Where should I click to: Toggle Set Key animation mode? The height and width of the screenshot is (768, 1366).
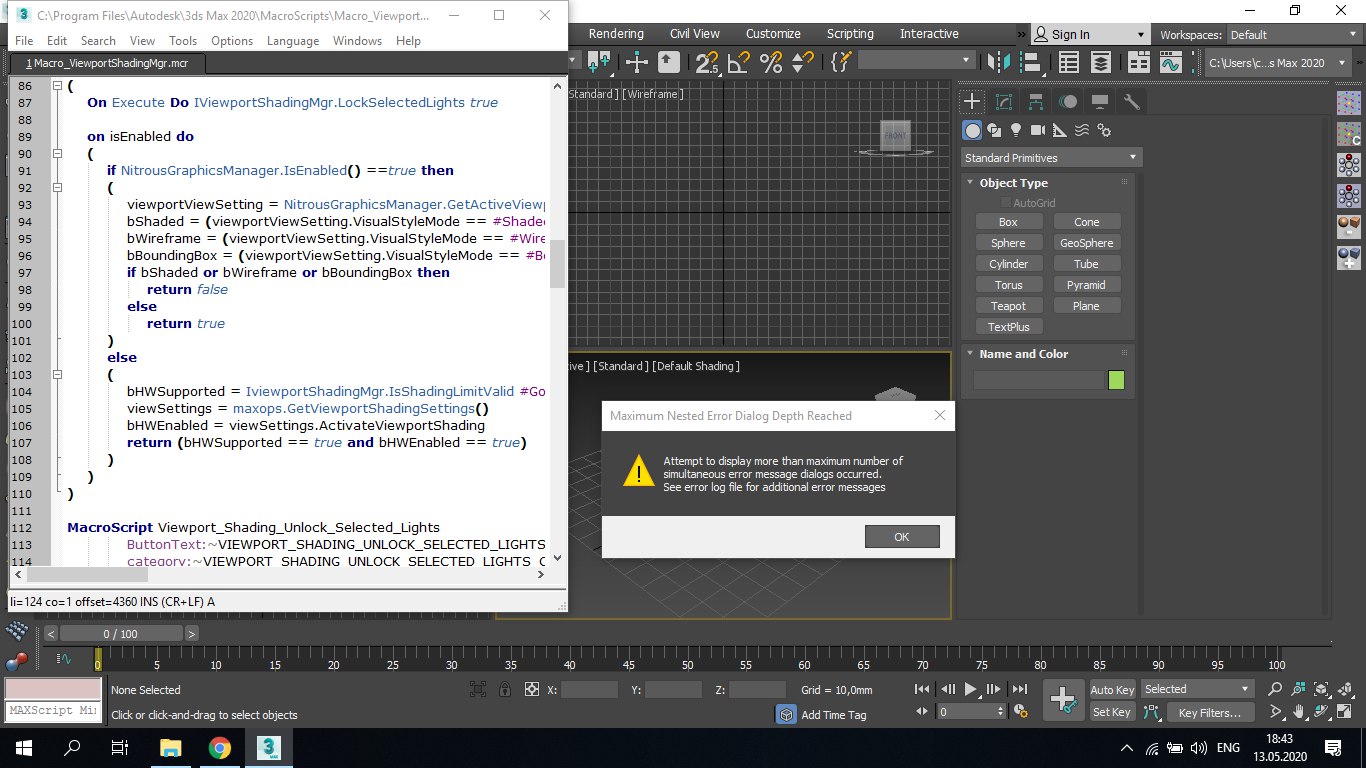tap(1112, 712)
